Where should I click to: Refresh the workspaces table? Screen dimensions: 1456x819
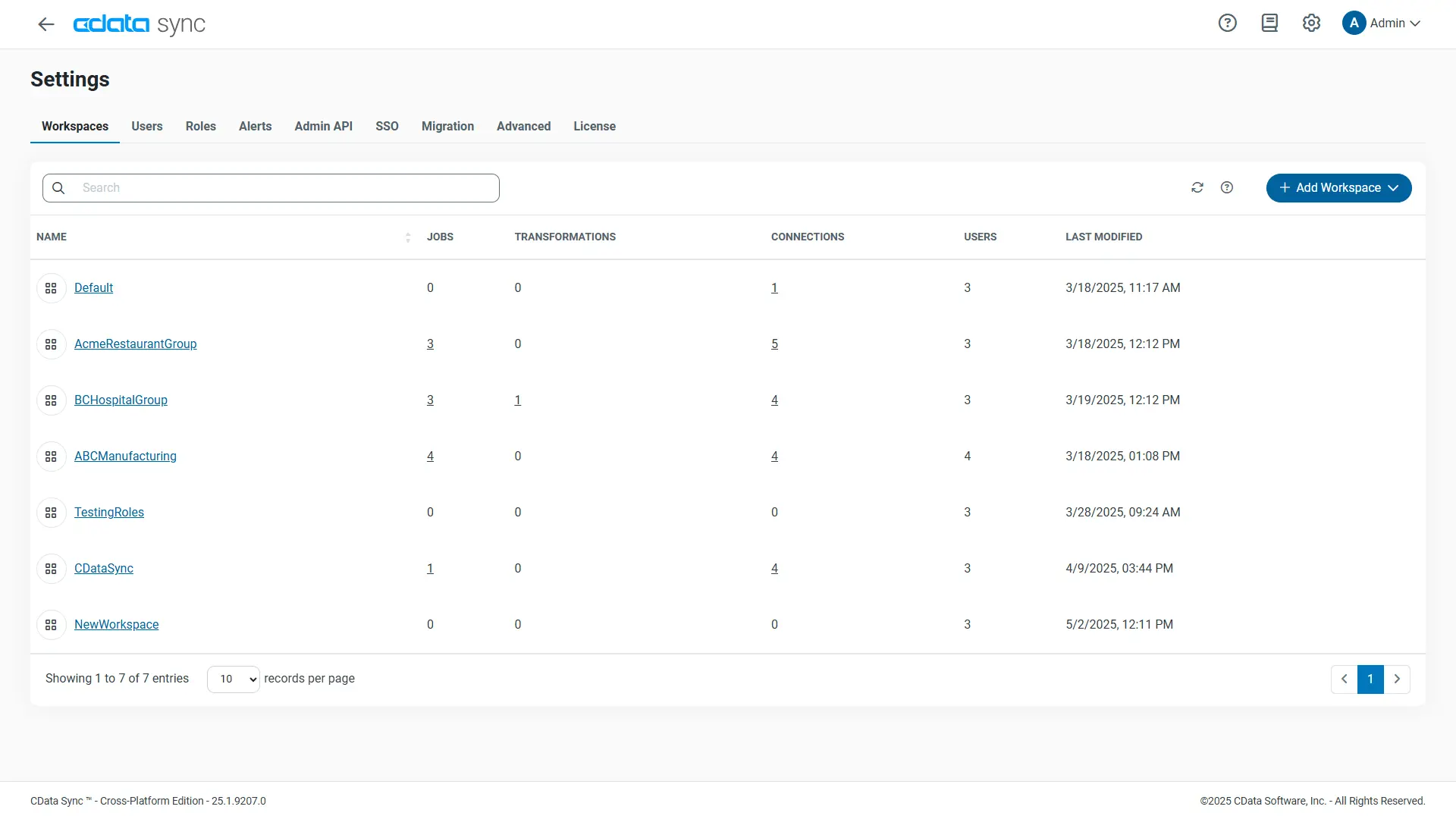1197,187
